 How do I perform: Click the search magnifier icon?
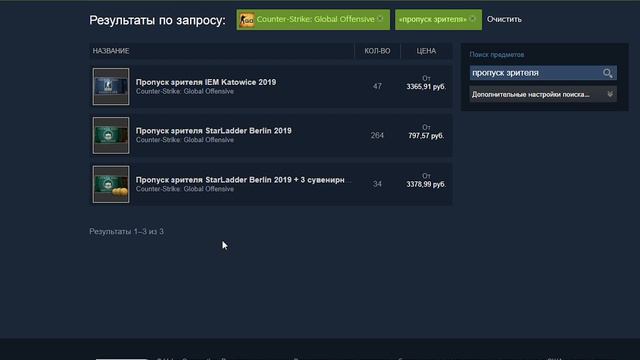point(607,73)
